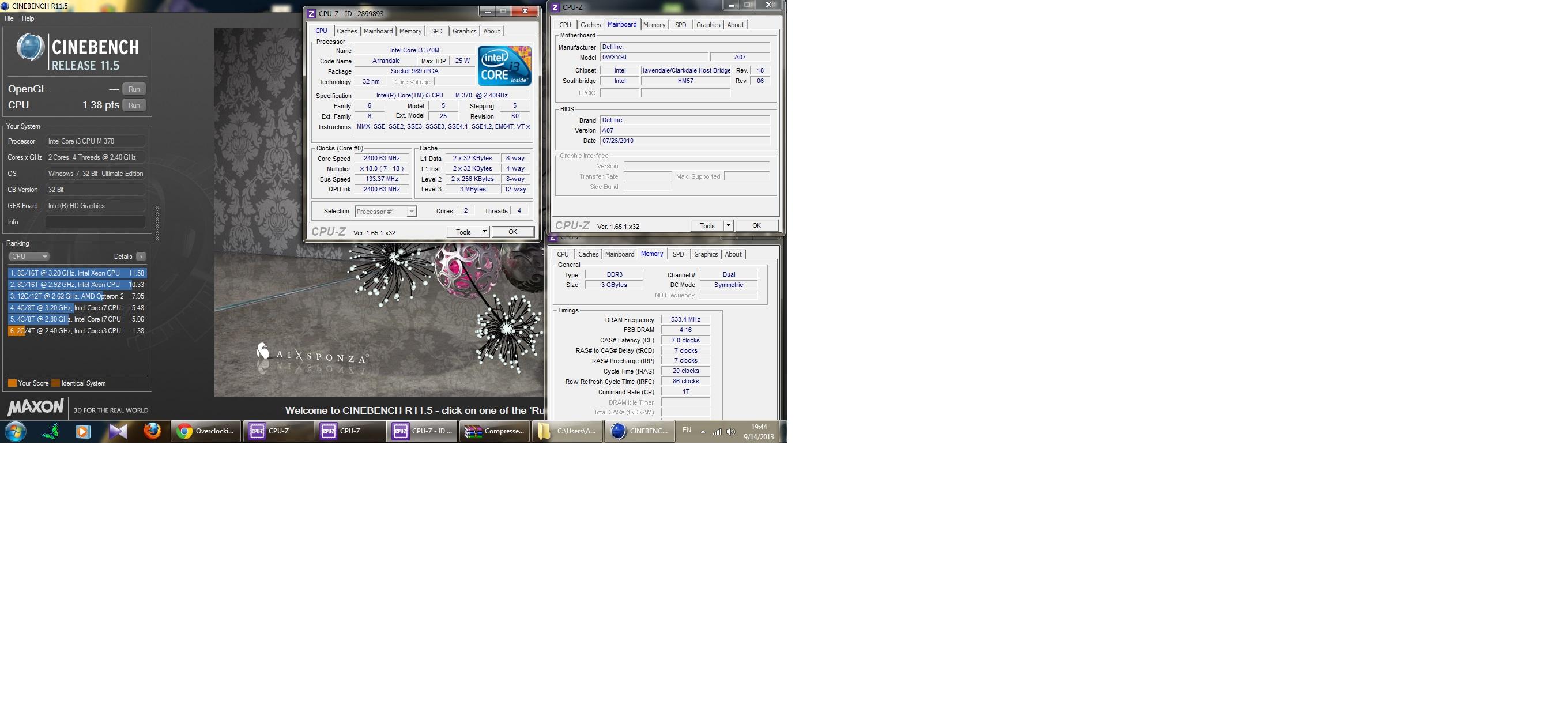
Task: Launch the butterfly app pinned on taskbar
Action: coord(51,431)
